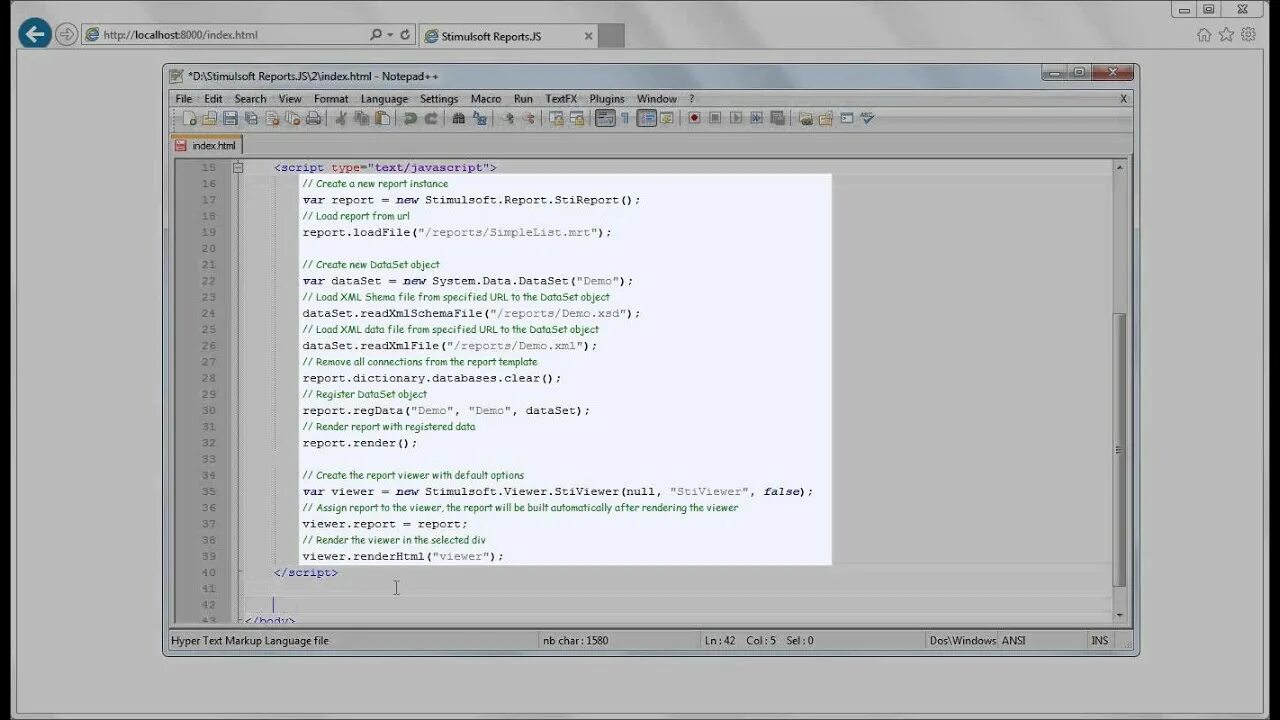Open the Plugins menu
This screenshot has width=1280, height=720.
pyautogui.click(x=607, y=99)
